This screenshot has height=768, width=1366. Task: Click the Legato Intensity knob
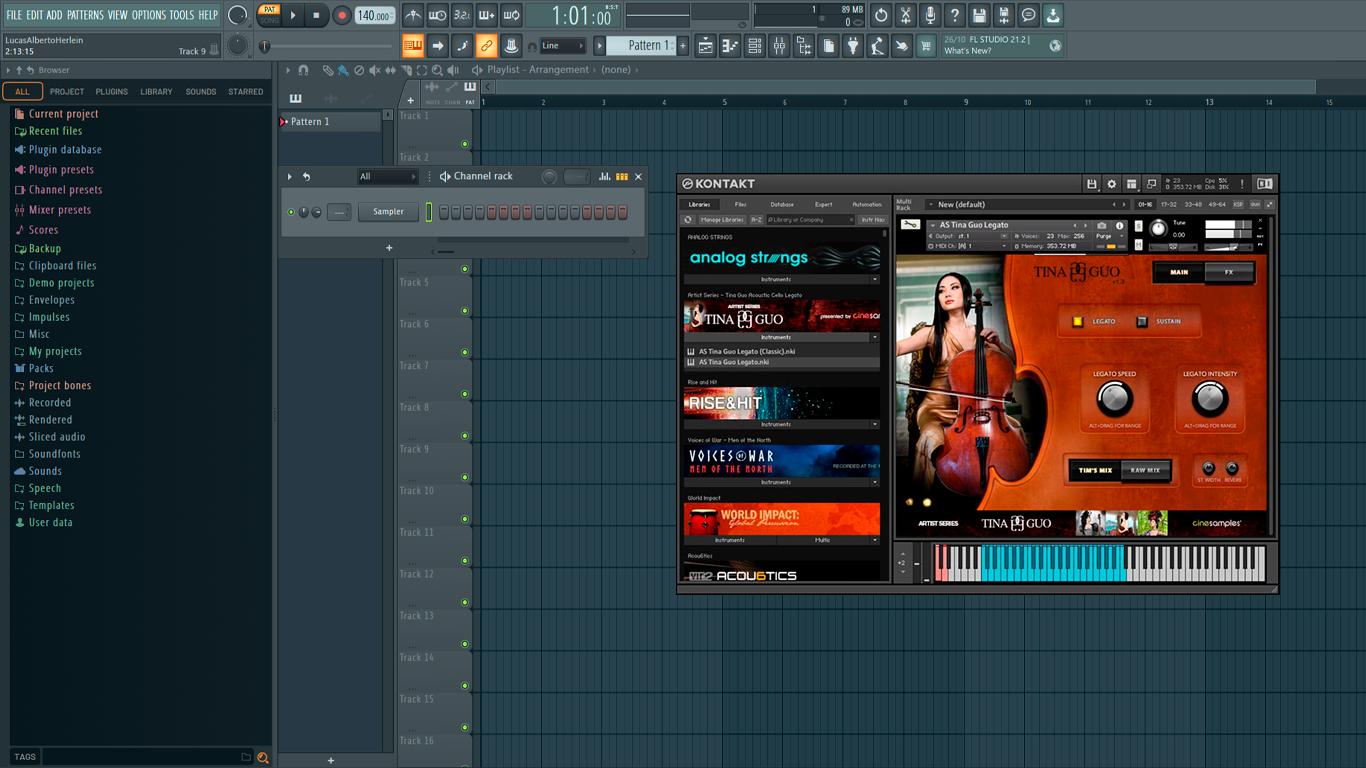pyautogui.click(x=1210, y=400)
